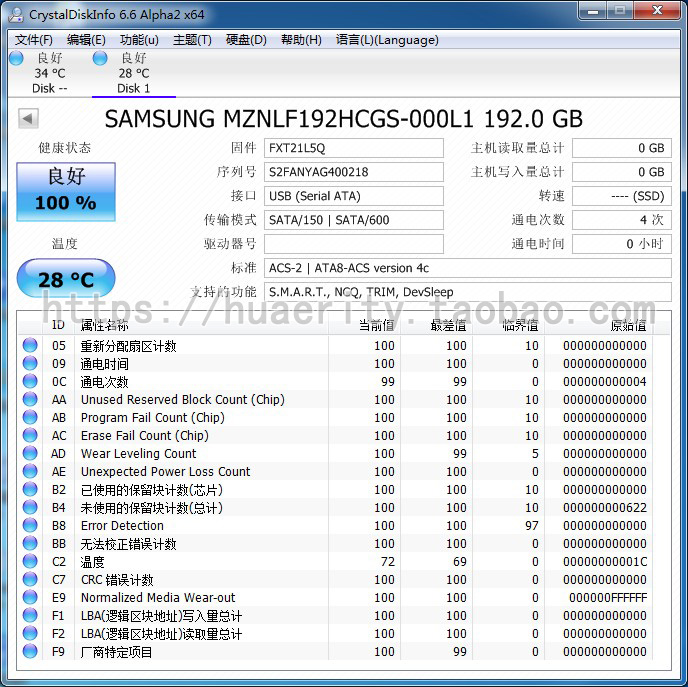Open the 文件(F) menu

[34, 40]
